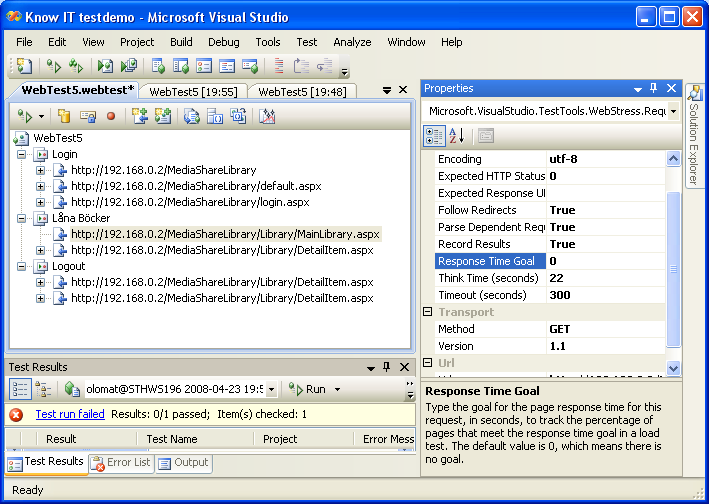Switch to the WebTest5 [19:48] tab
The width and height of the screenshot is (709, 504).
(302, 92)
